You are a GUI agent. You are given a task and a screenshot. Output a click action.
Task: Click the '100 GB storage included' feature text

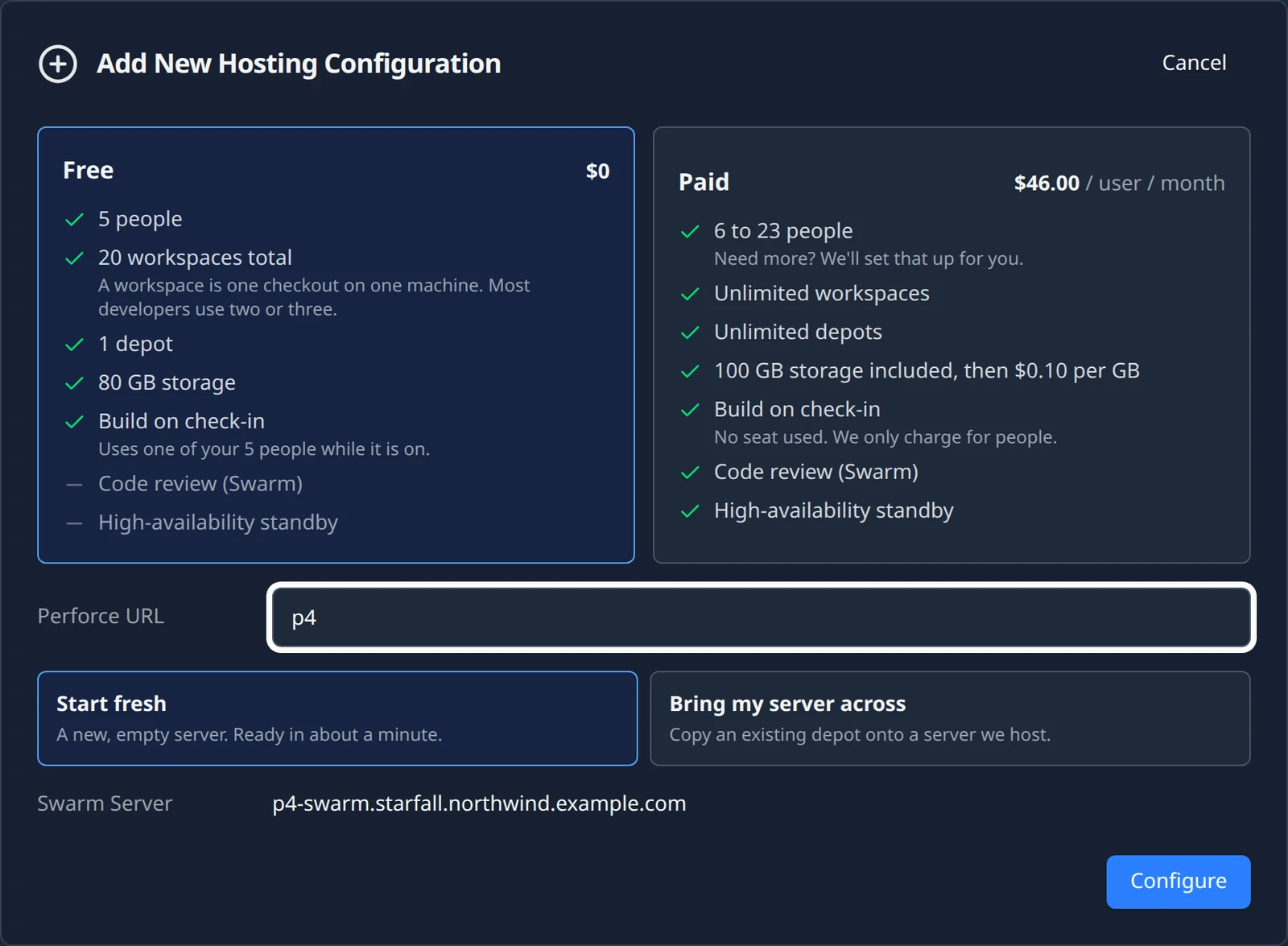pyautogui.click(x=927, y=370)
